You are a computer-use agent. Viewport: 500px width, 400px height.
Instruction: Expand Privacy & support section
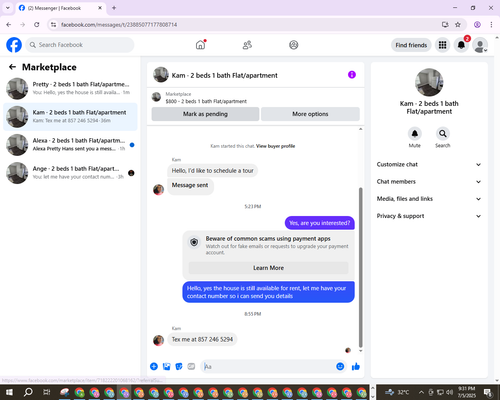point(429,216)
